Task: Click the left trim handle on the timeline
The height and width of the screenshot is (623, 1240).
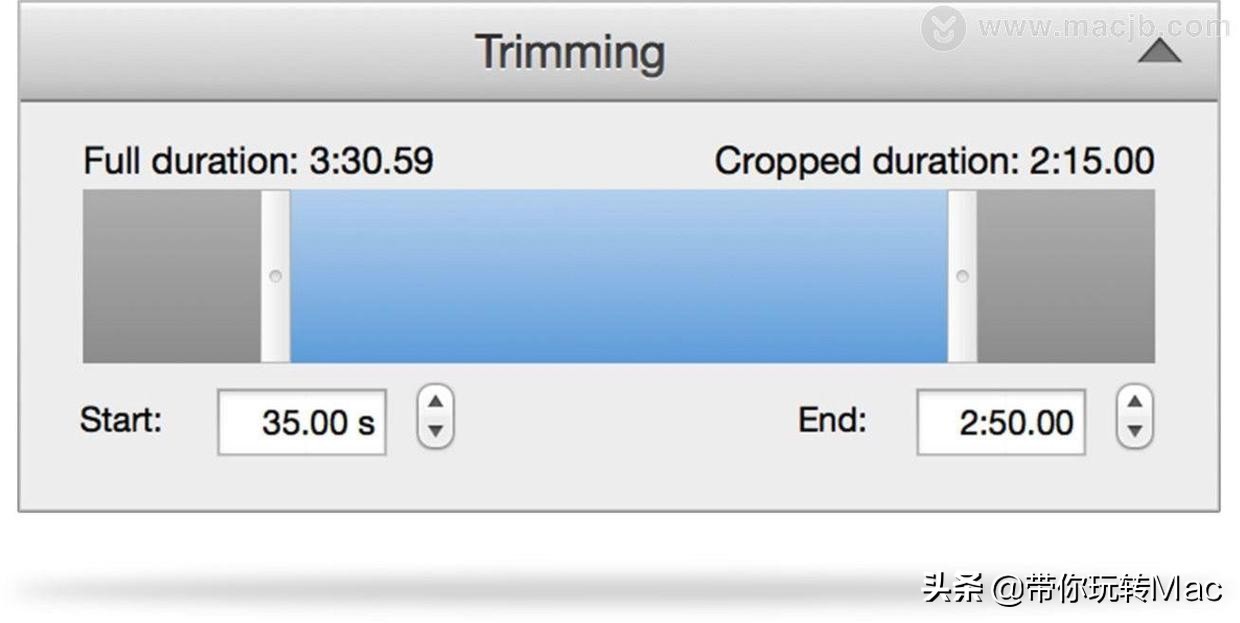Action: (x=276, y=276)
